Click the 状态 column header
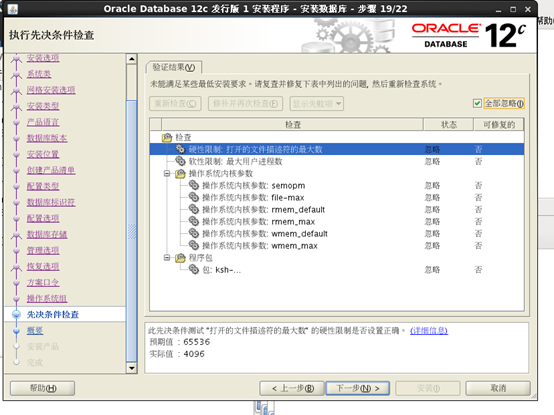The image size is (554, 415). tap(449, 124)
